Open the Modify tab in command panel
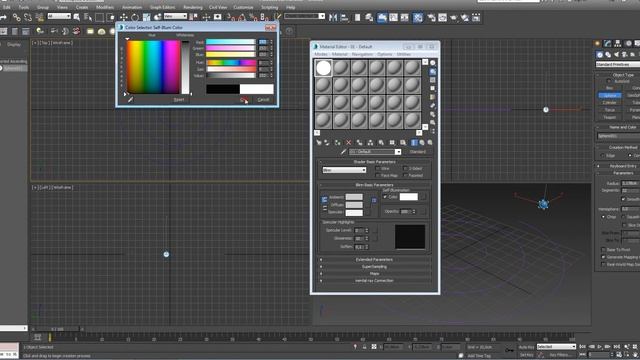The image size is (640, 360). (x=608, y=43)
